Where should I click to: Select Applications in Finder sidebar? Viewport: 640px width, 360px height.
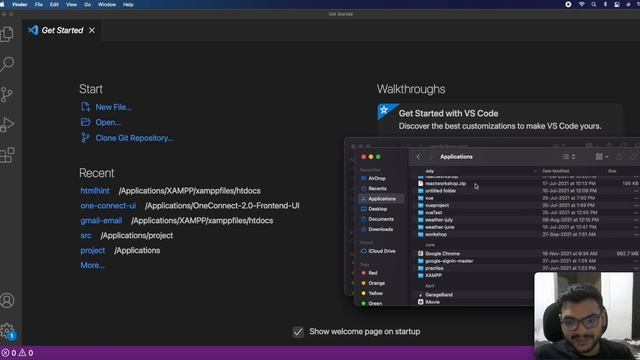[381, 199]
